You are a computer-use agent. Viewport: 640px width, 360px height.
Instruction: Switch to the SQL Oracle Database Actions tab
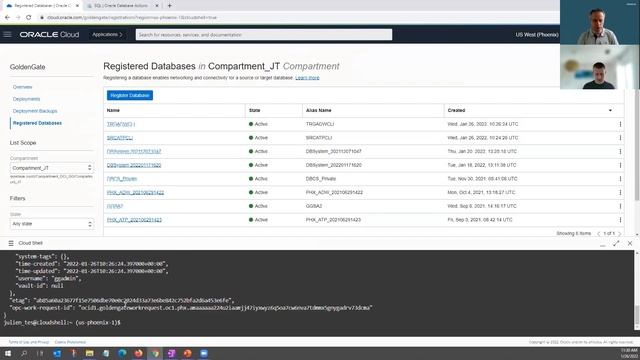pyautogui.click(x=121, y=6)
